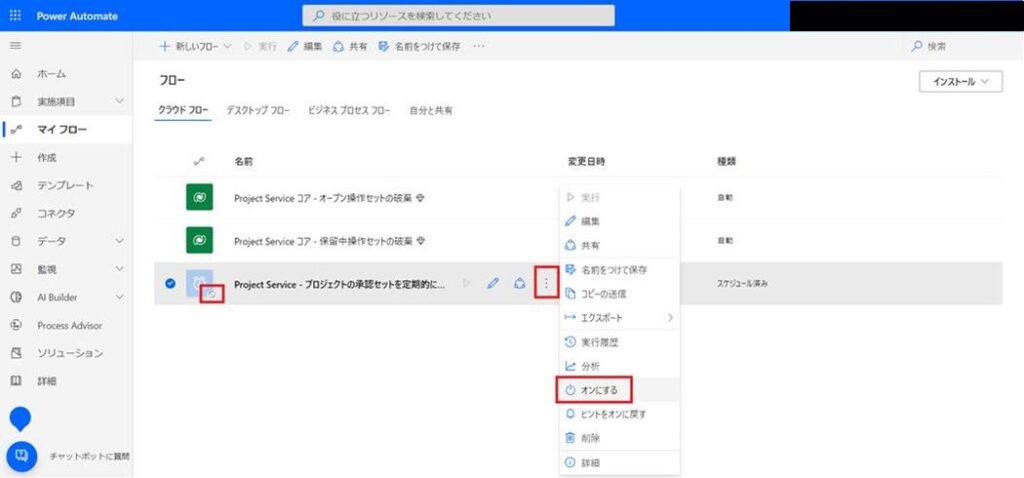Sort by the 変更日時 column header
Image resolution: width=1024 pixels, height=478 pixels.
point(586,161)
